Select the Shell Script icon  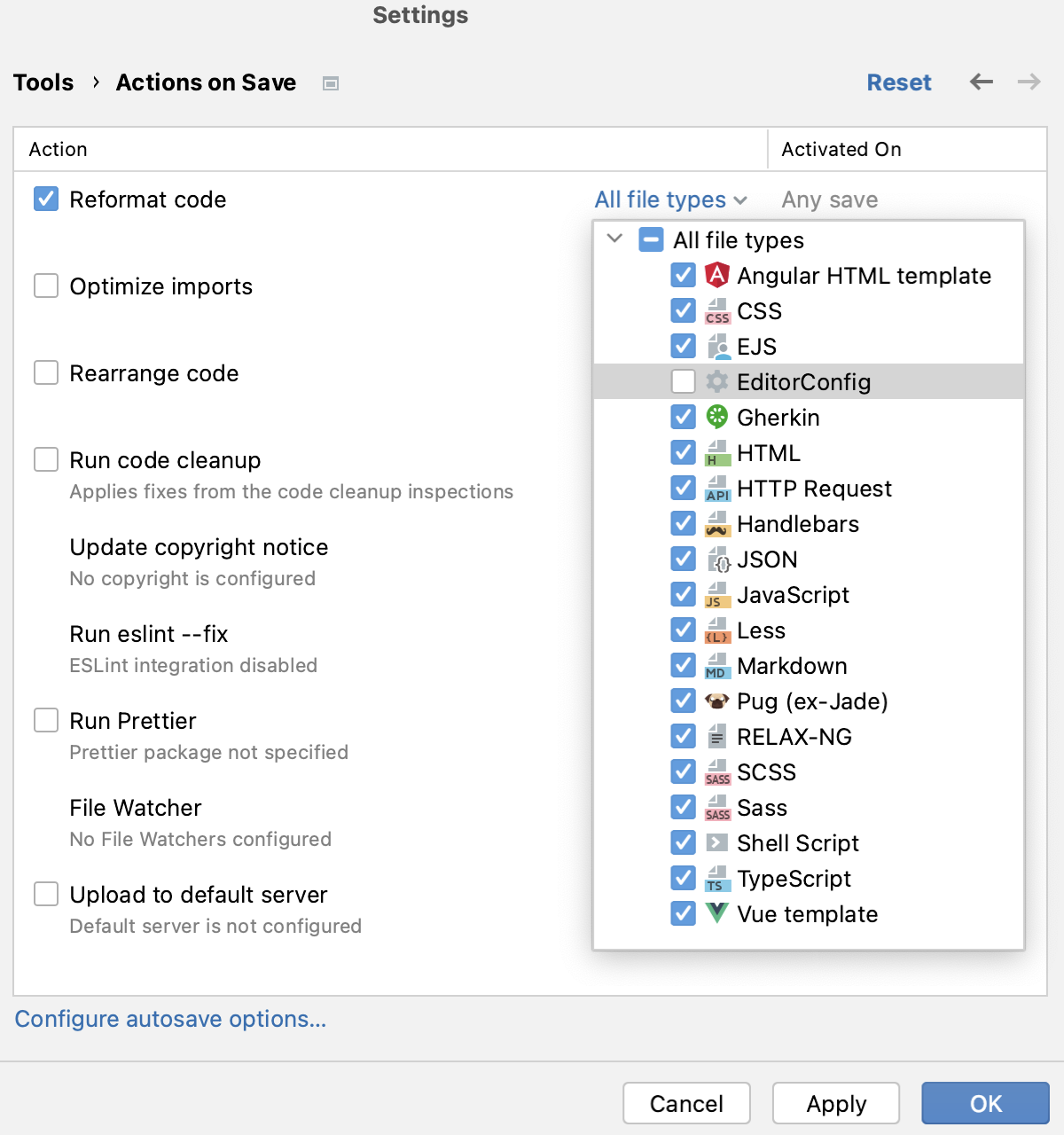pos(716,842)
